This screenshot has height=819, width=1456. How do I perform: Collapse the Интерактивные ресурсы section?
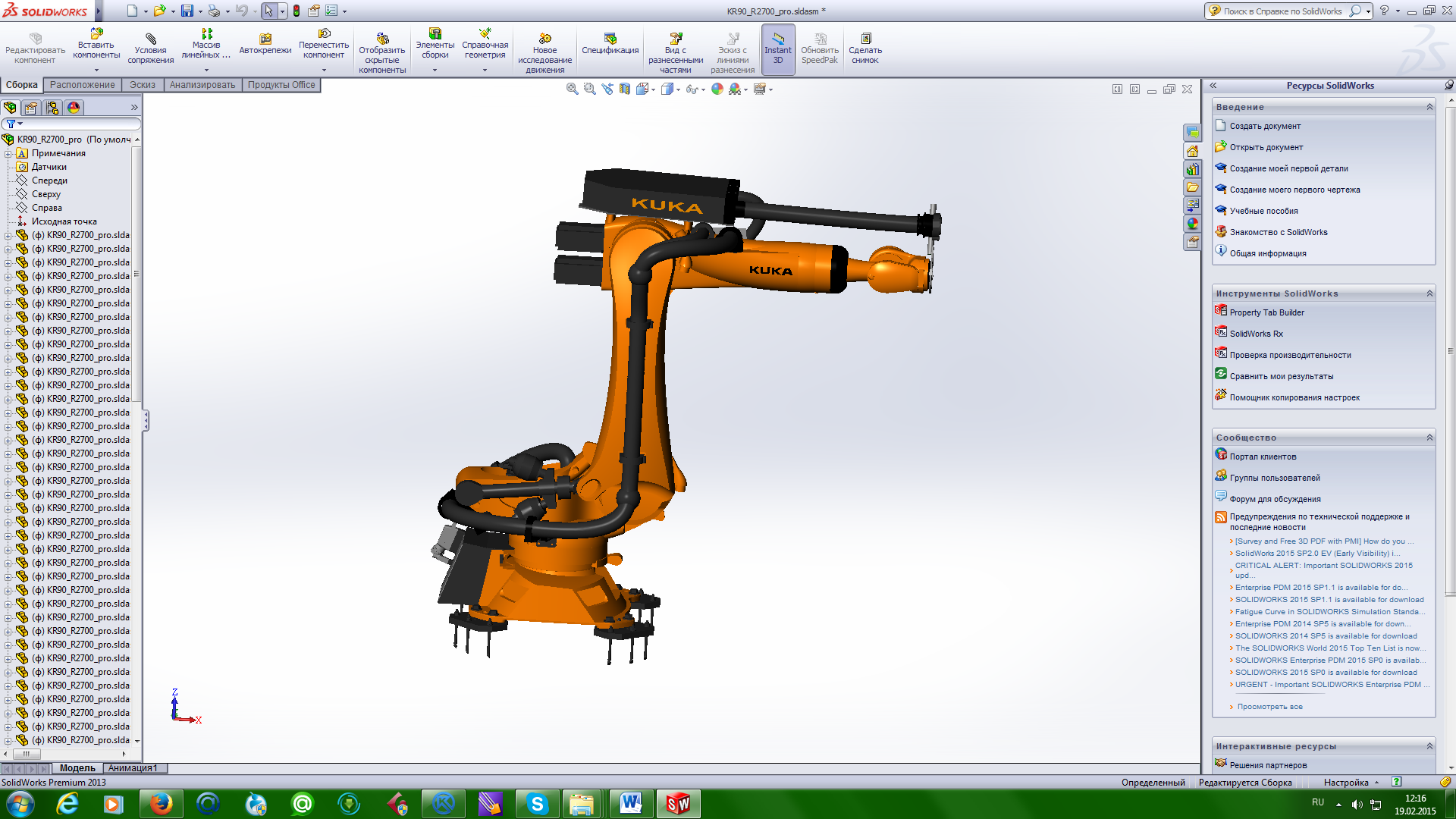1429,746
